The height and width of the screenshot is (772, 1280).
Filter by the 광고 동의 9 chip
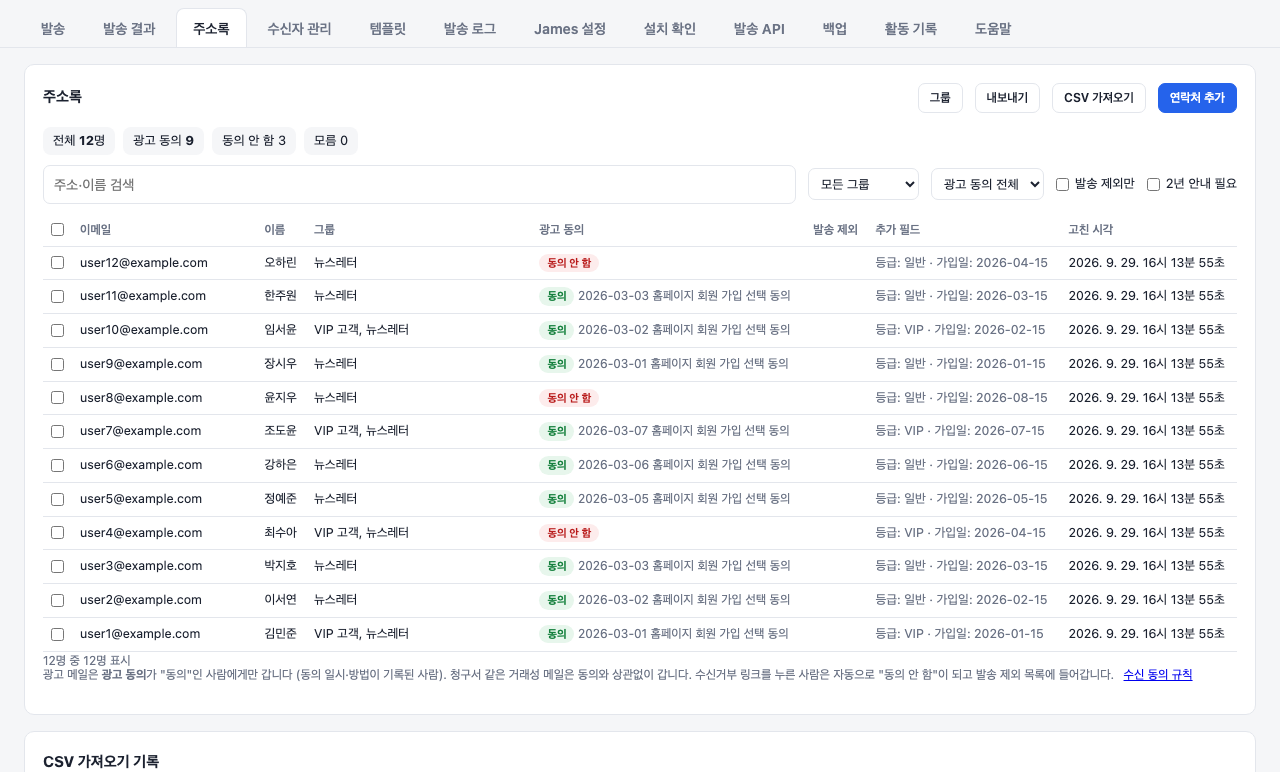coord(164,141)
